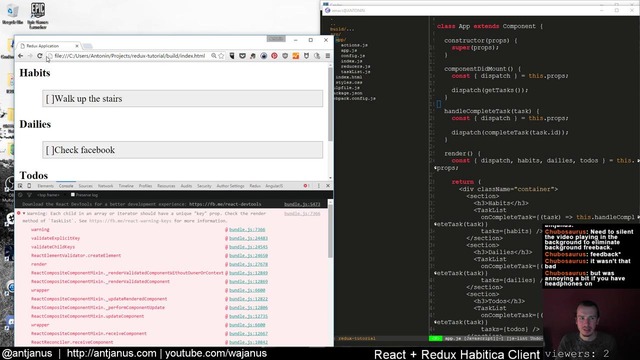
Task: Open styles.css in the editor file tree
Action: [348, 82]
